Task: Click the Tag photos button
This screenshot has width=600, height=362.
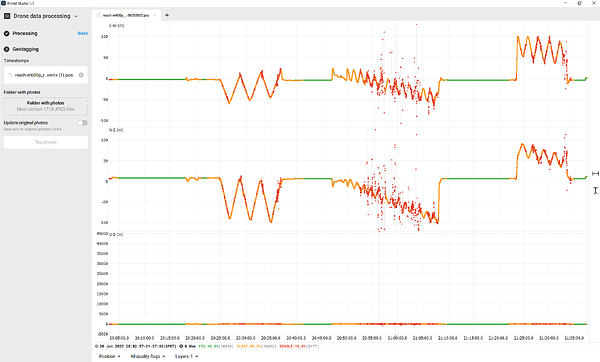Action: [x=46, y=142]
